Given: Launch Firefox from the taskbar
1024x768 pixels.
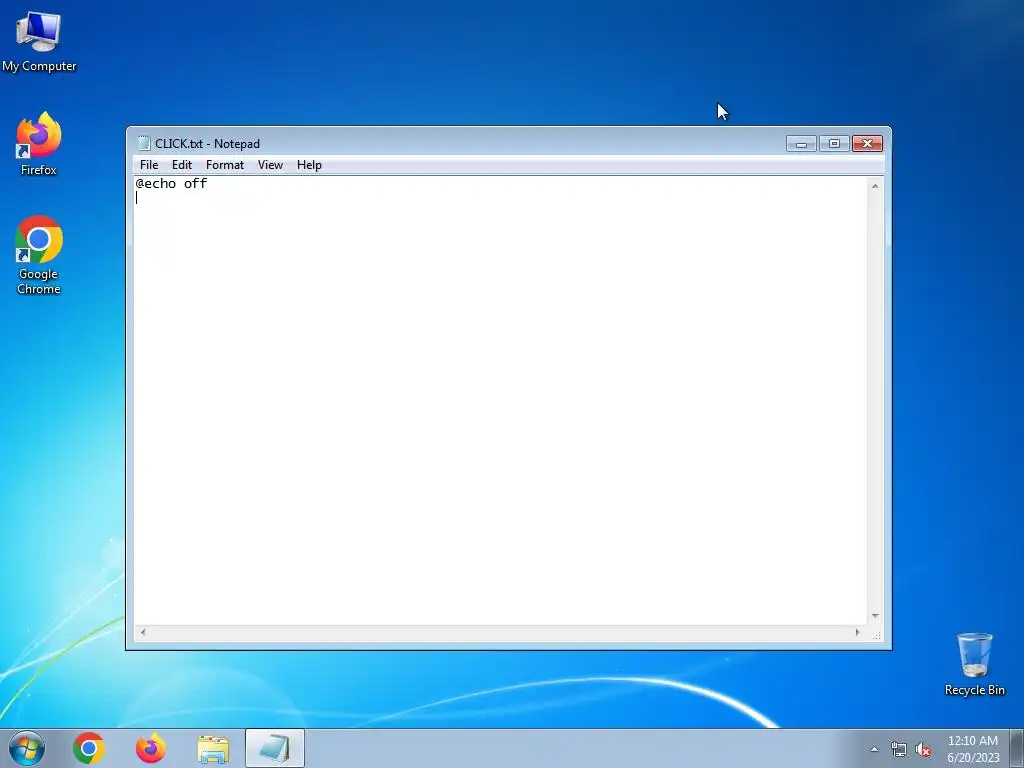Looking at the screenshot, I should tap(150, 748).
